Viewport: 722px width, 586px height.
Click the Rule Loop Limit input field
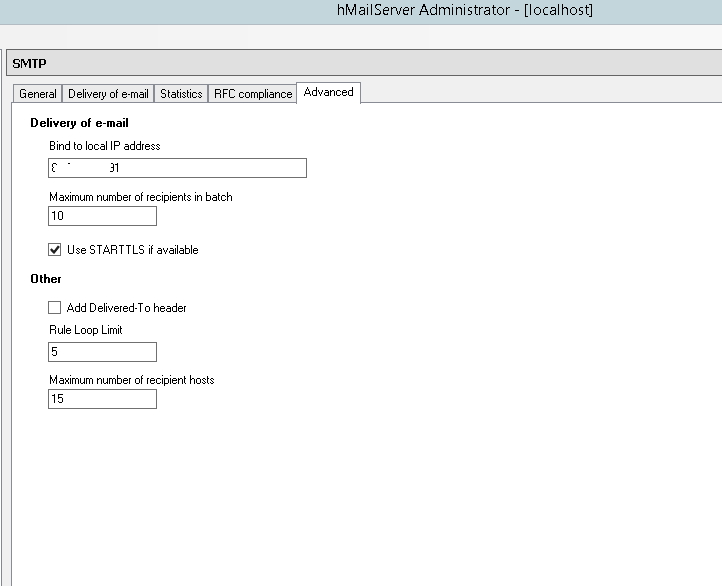pos(102,352)
